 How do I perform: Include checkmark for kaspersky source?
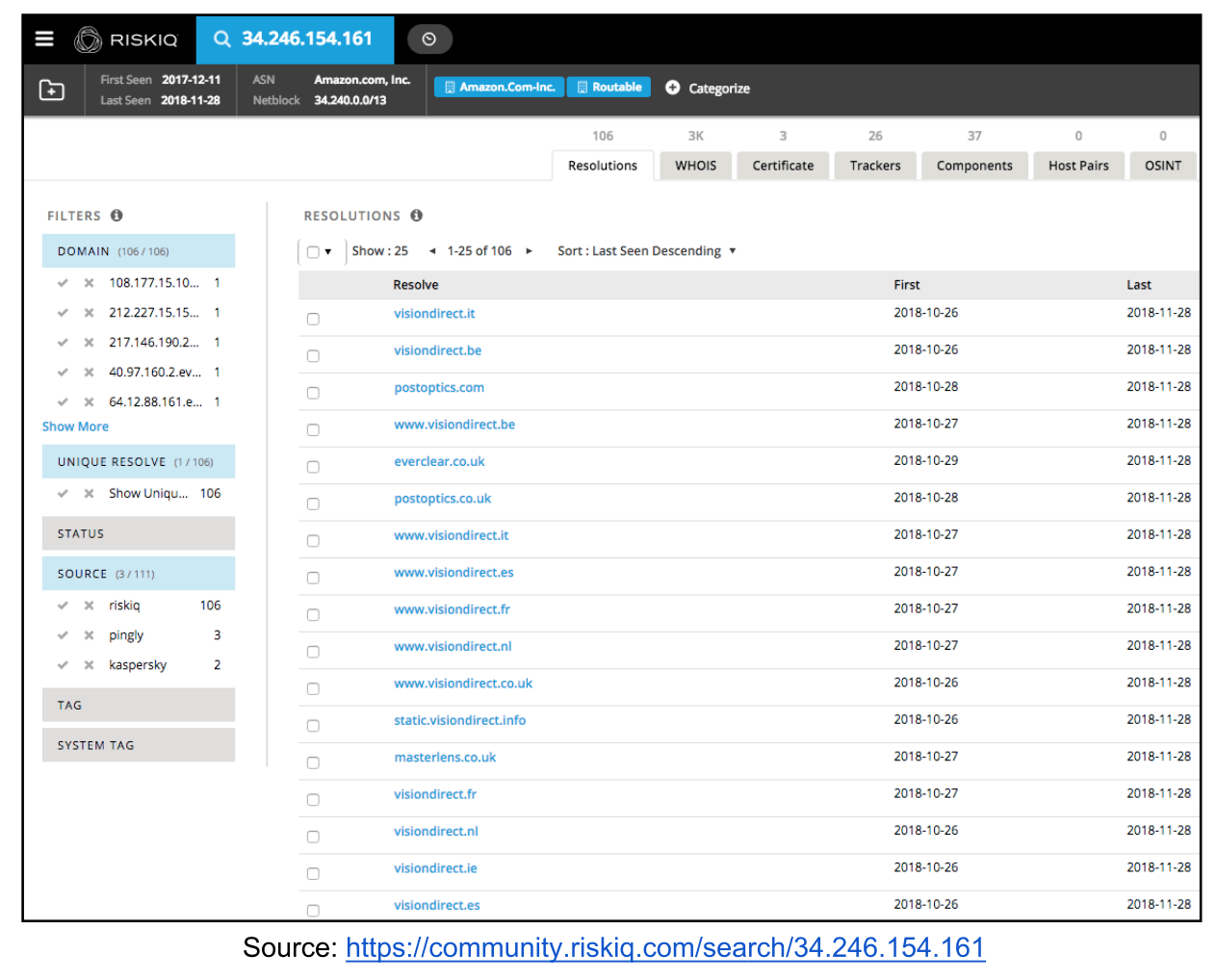(63, 665)
